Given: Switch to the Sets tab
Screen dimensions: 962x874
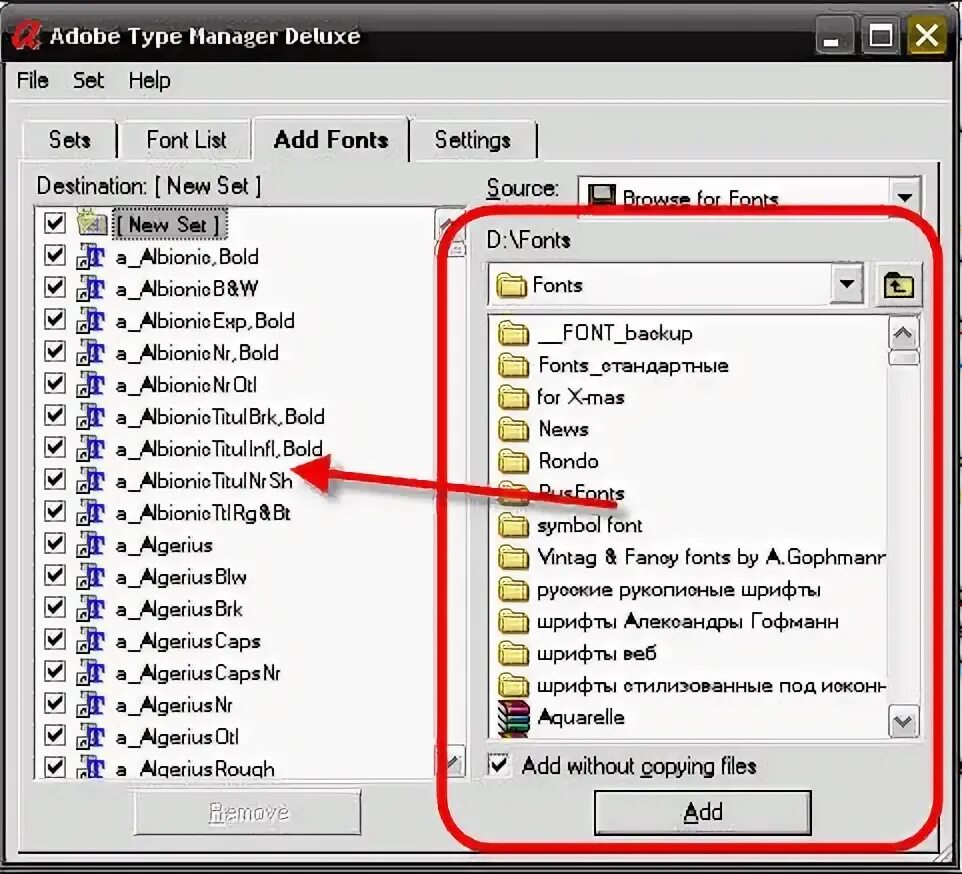Looking at the screenshot, I should pyautogui.click(x=69, y=140).
